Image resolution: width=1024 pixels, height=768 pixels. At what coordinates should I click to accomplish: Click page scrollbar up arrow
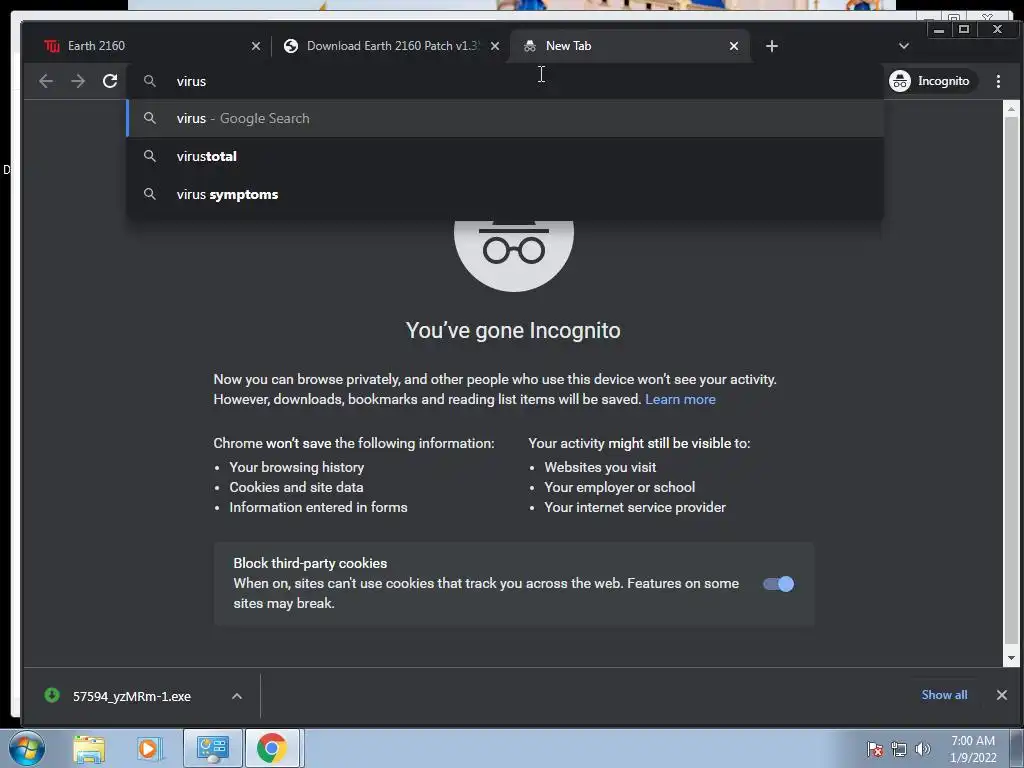point(1012,109)
